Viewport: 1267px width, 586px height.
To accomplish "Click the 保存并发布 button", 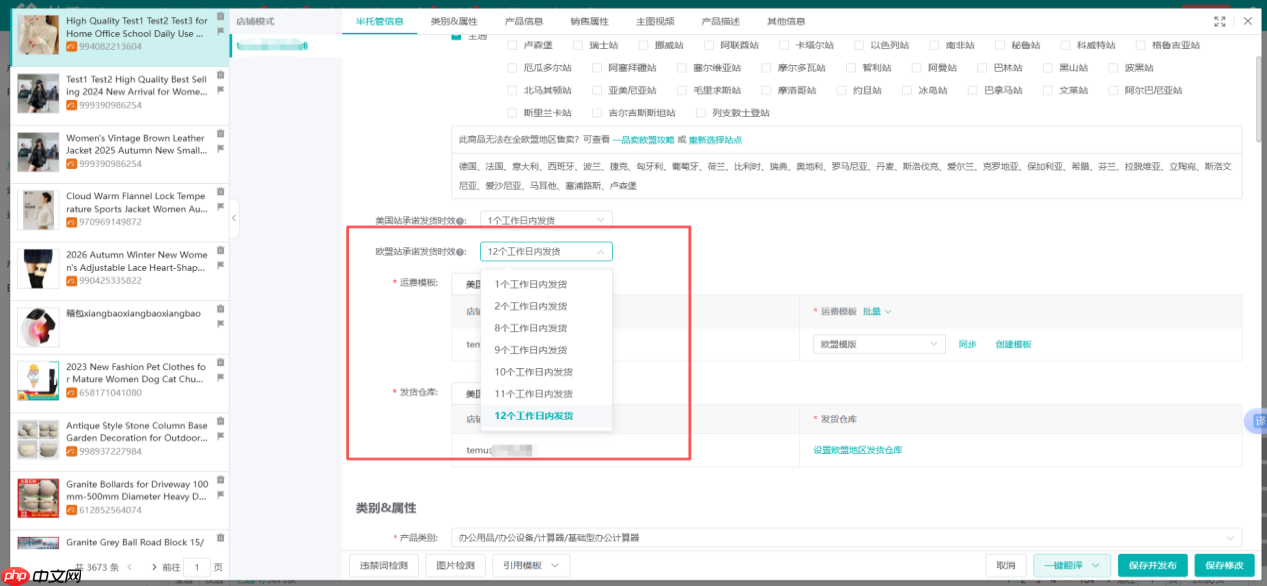I will click(1152, 565).
